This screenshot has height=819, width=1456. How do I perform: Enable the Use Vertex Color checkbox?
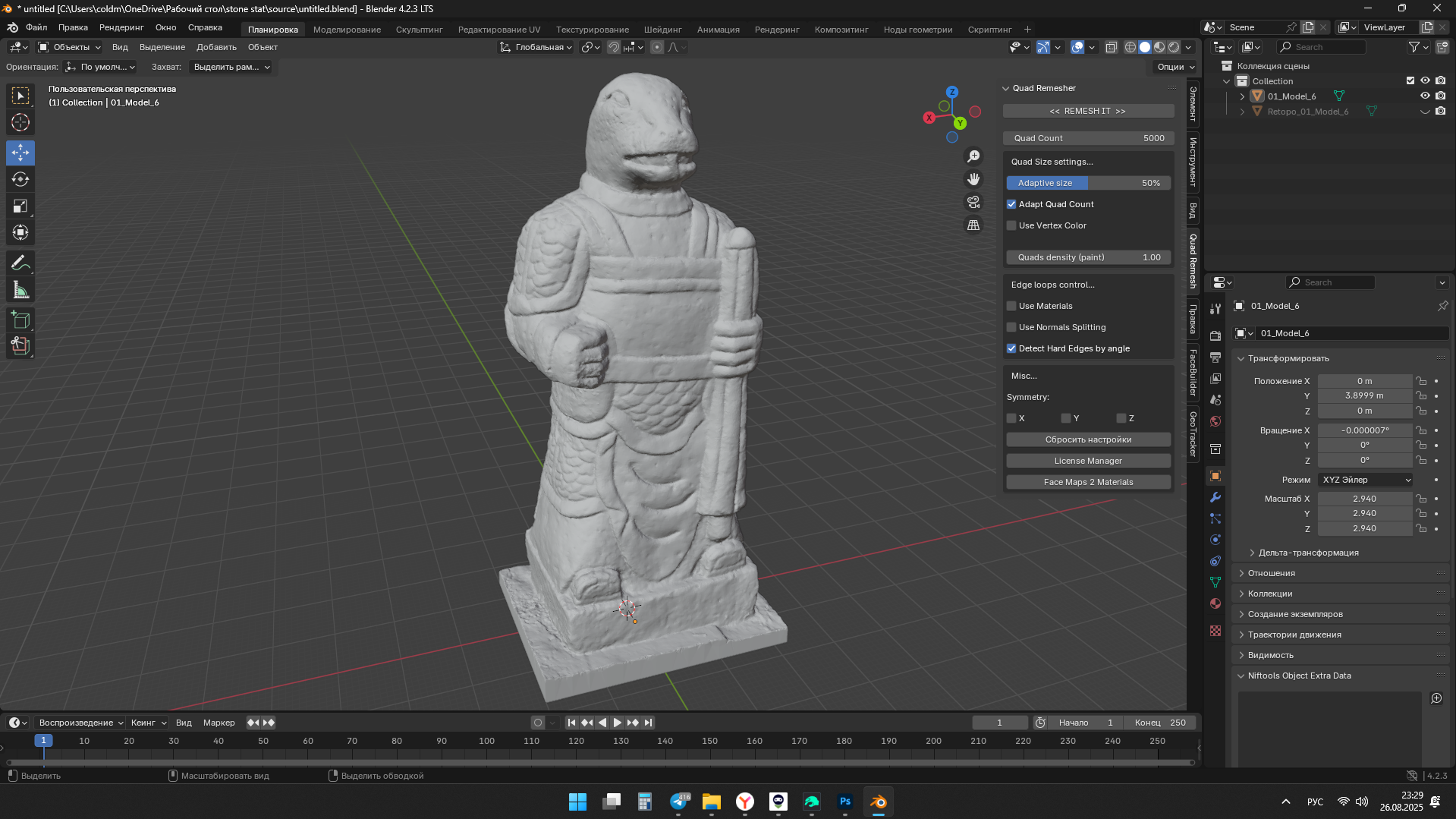click(1011, 225)
